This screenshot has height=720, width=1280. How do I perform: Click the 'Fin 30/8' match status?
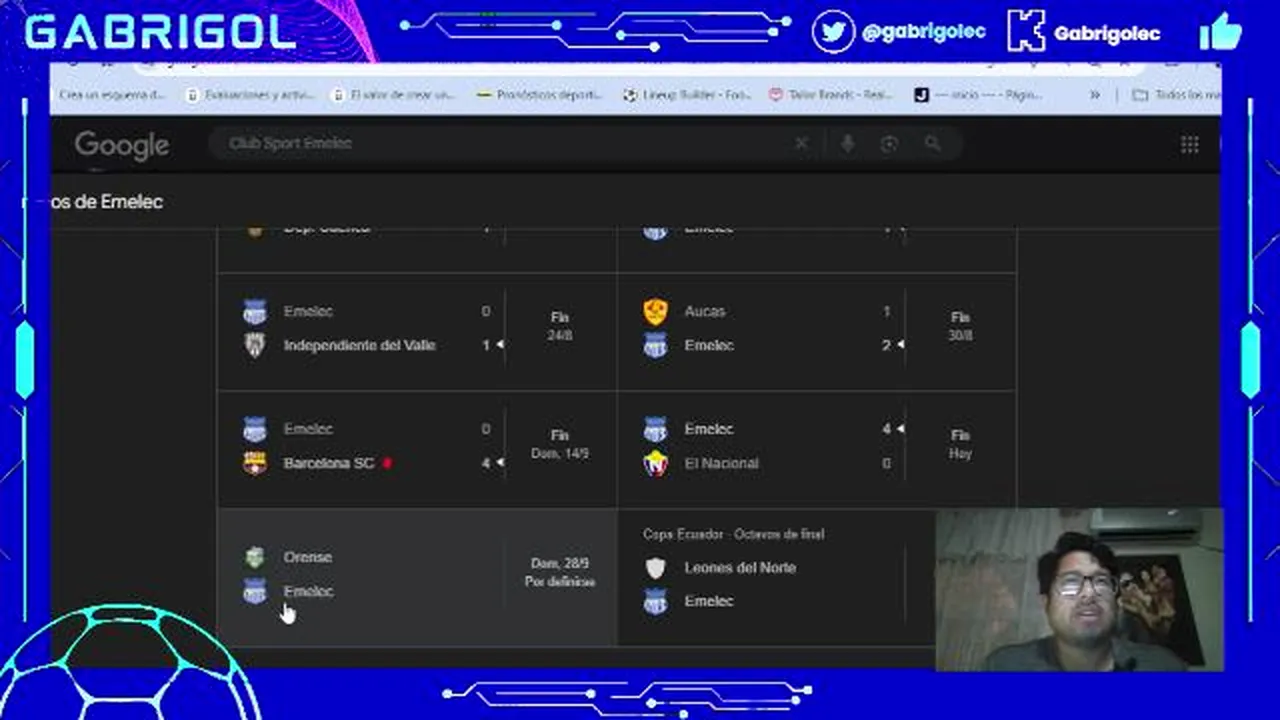960,327
